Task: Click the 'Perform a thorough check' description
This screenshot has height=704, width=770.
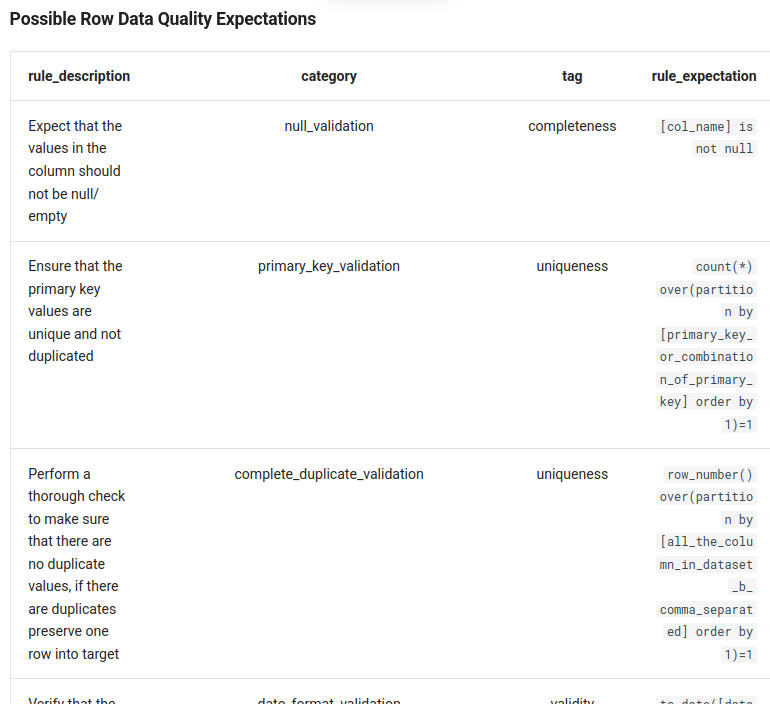Action: [77, 564]
